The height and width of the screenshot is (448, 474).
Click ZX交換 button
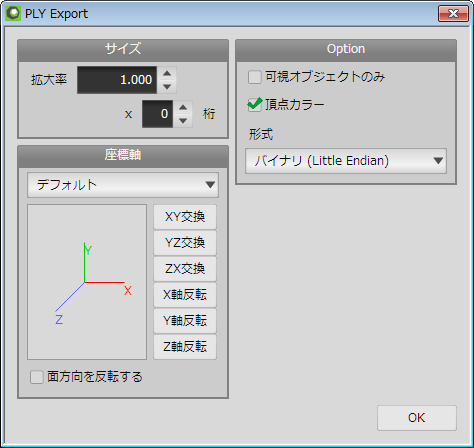(x=185, y=269)
